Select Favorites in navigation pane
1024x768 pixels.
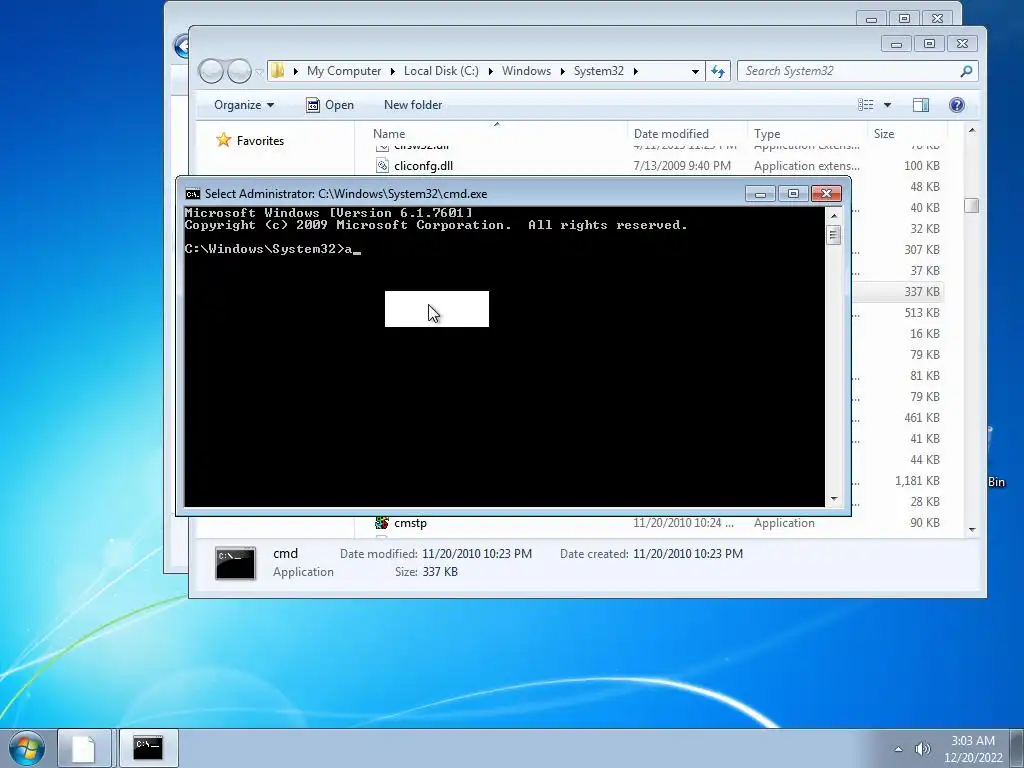[260, 140]
